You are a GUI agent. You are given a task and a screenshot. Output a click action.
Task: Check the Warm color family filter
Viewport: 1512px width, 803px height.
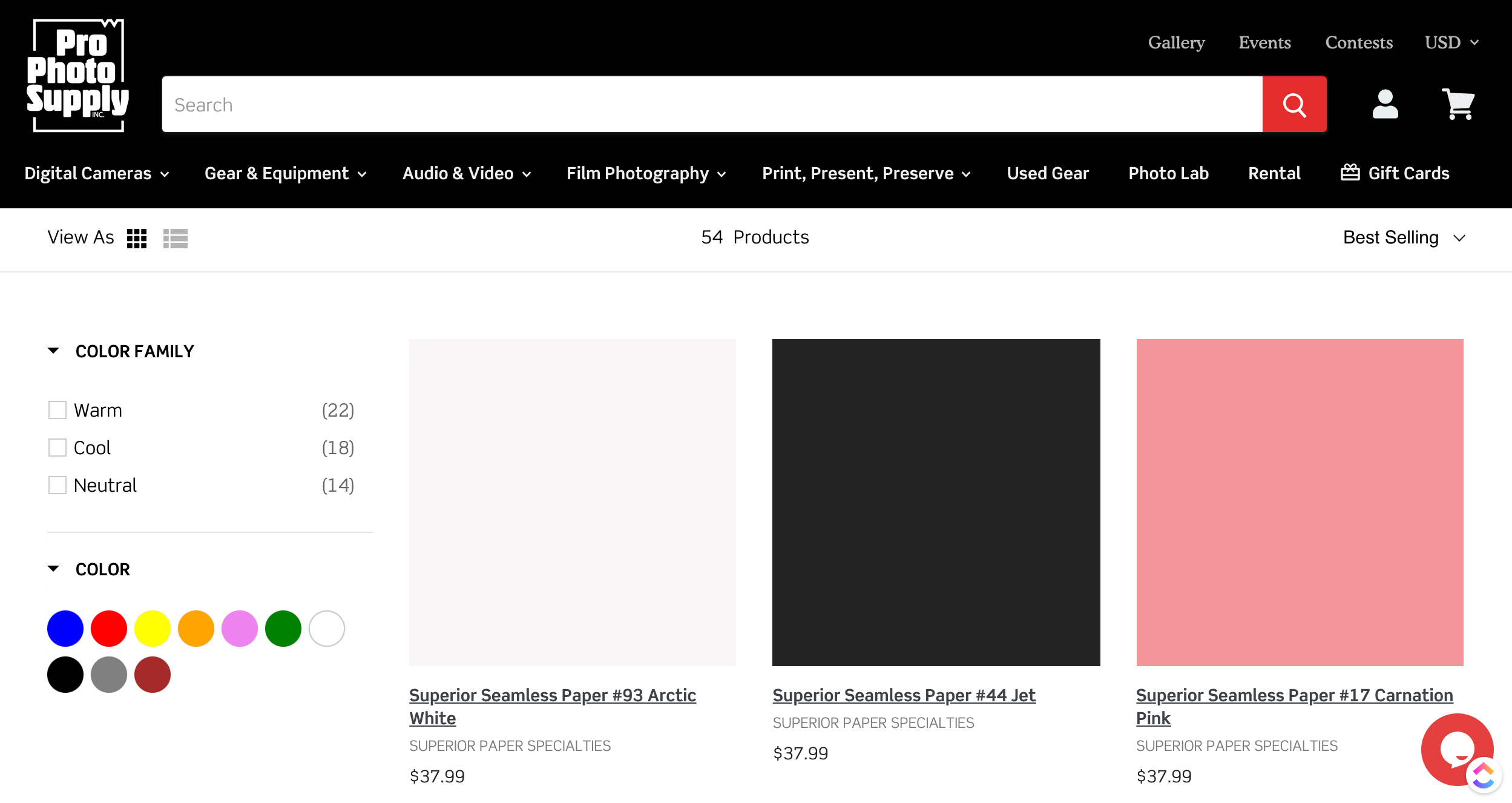(x=58, y=410)
